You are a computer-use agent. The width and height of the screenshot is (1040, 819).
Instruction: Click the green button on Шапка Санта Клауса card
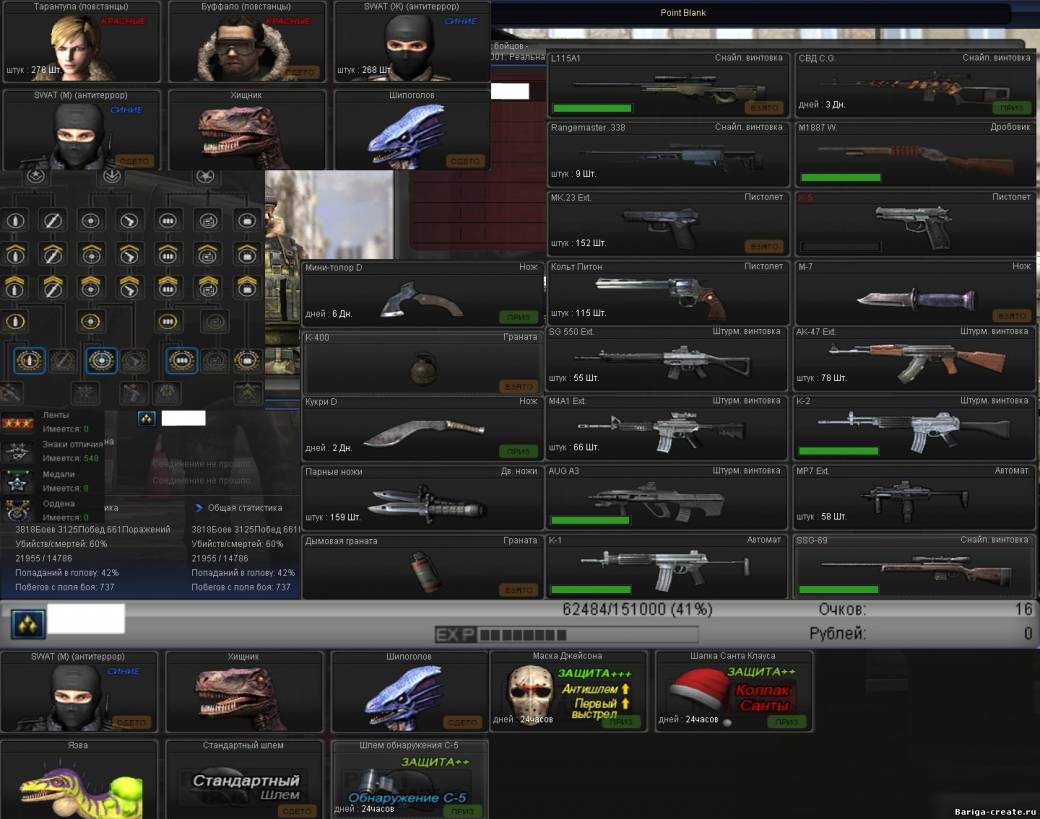pos(787,722)
